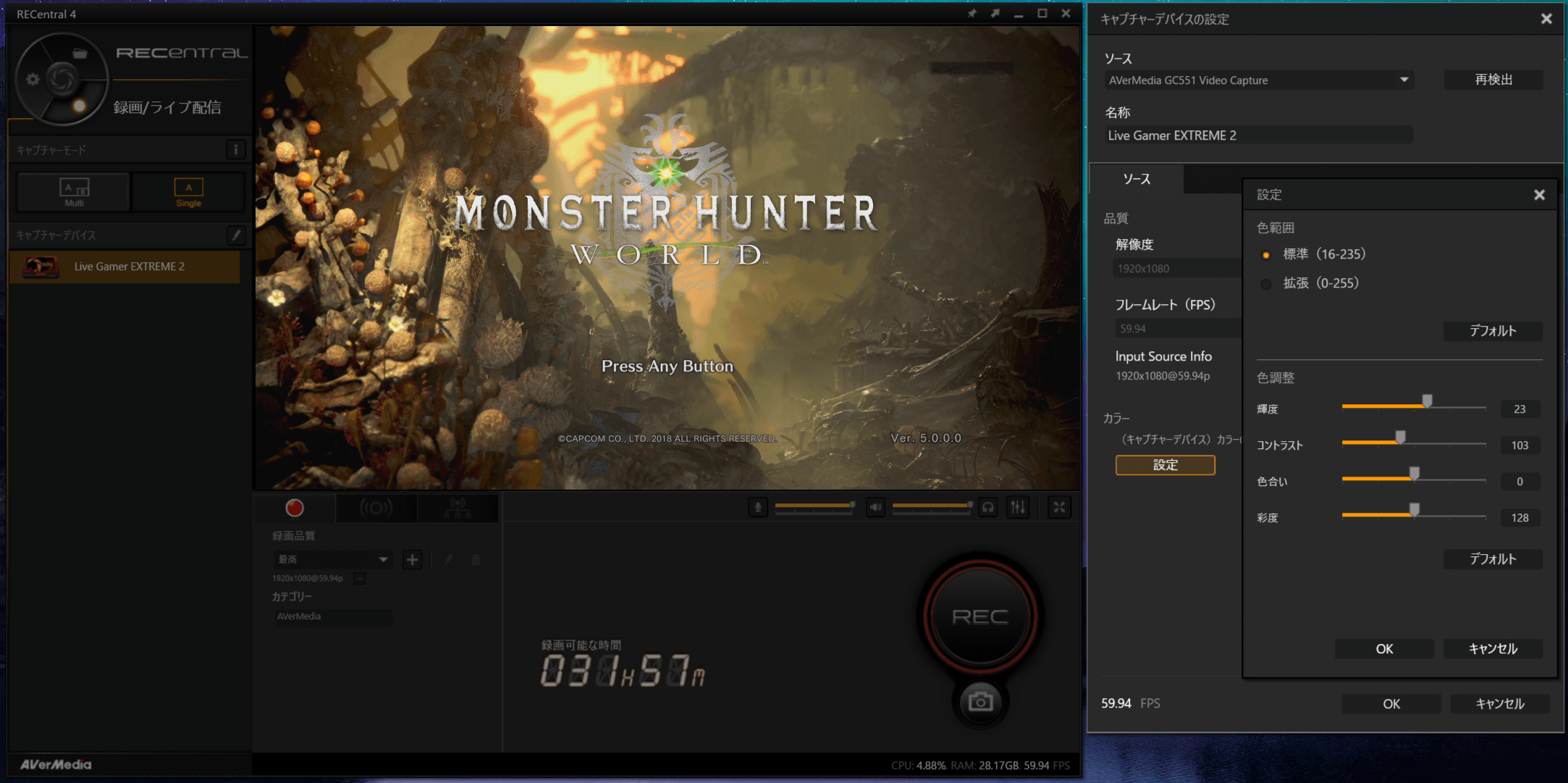1568x783 pixels.
Task: Add a new recording quality profile
Action: [413, 559]
